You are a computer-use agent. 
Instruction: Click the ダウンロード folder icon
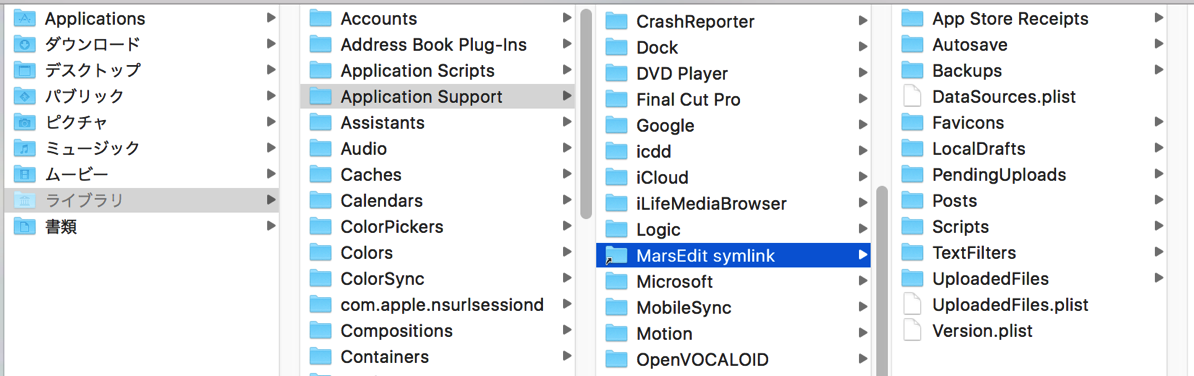click(x=25, y=44)
